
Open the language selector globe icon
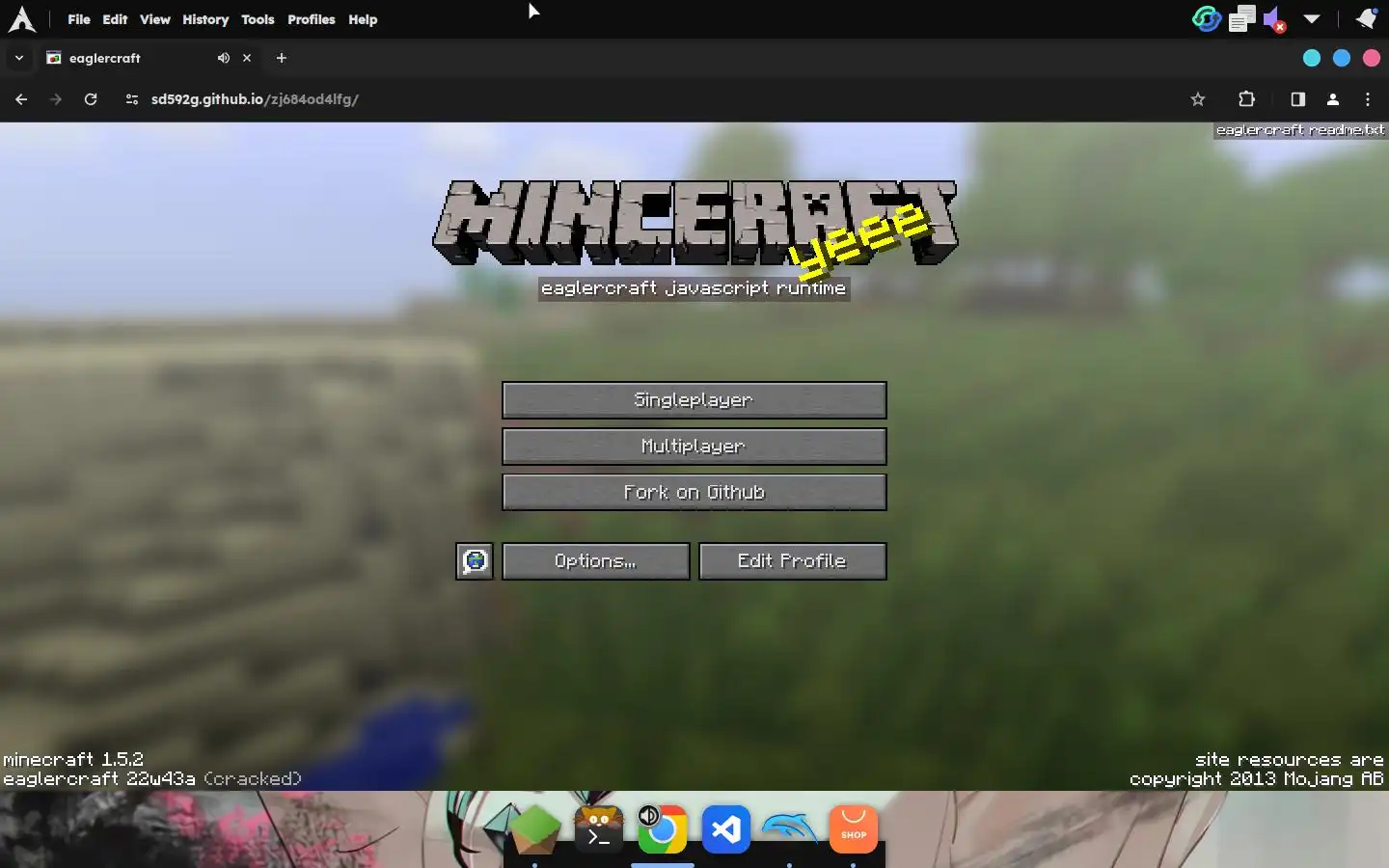tap(474, 561)
